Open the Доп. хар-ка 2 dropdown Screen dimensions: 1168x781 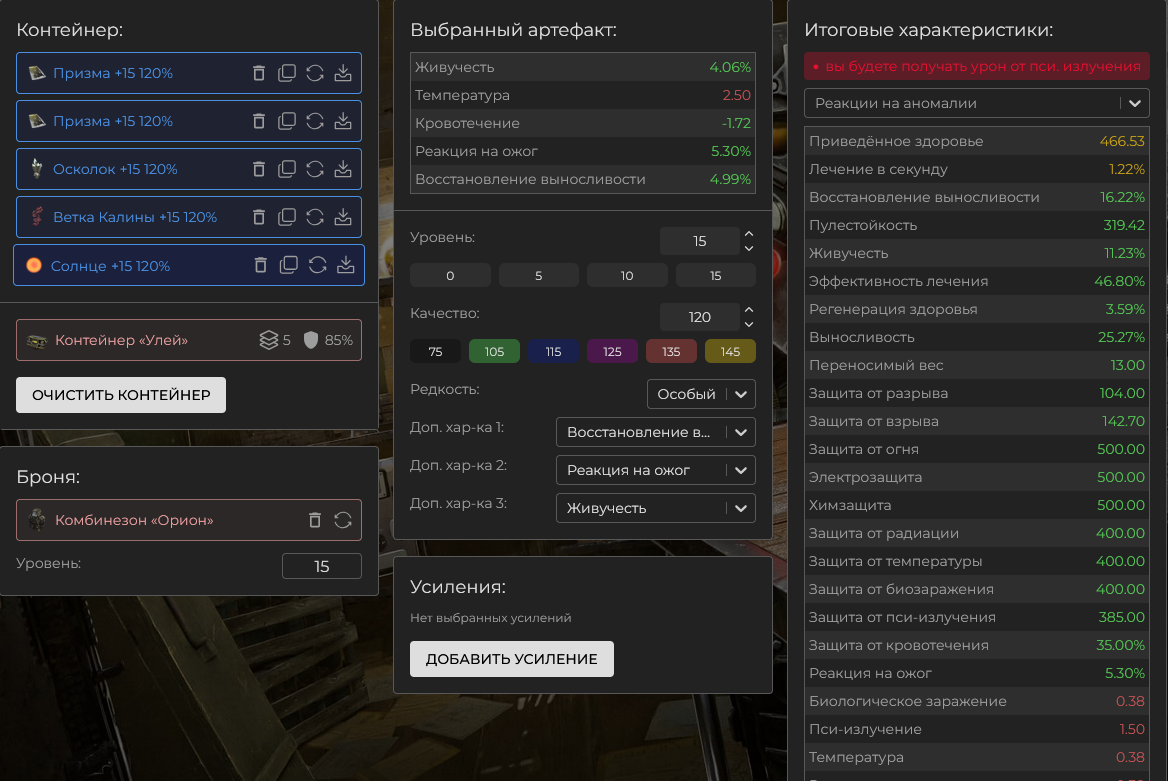point(656,470)
